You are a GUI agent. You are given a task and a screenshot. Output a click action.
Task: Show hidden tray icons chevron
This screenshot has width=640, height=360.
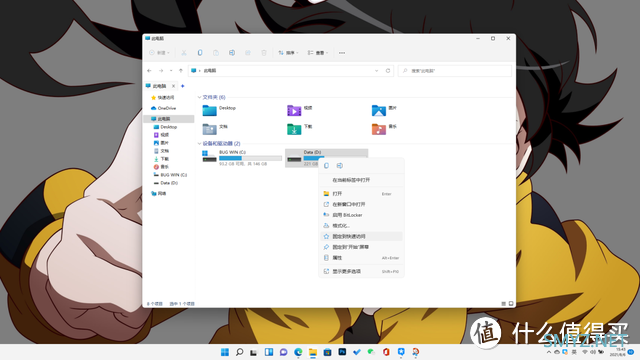tap(549, 352)
